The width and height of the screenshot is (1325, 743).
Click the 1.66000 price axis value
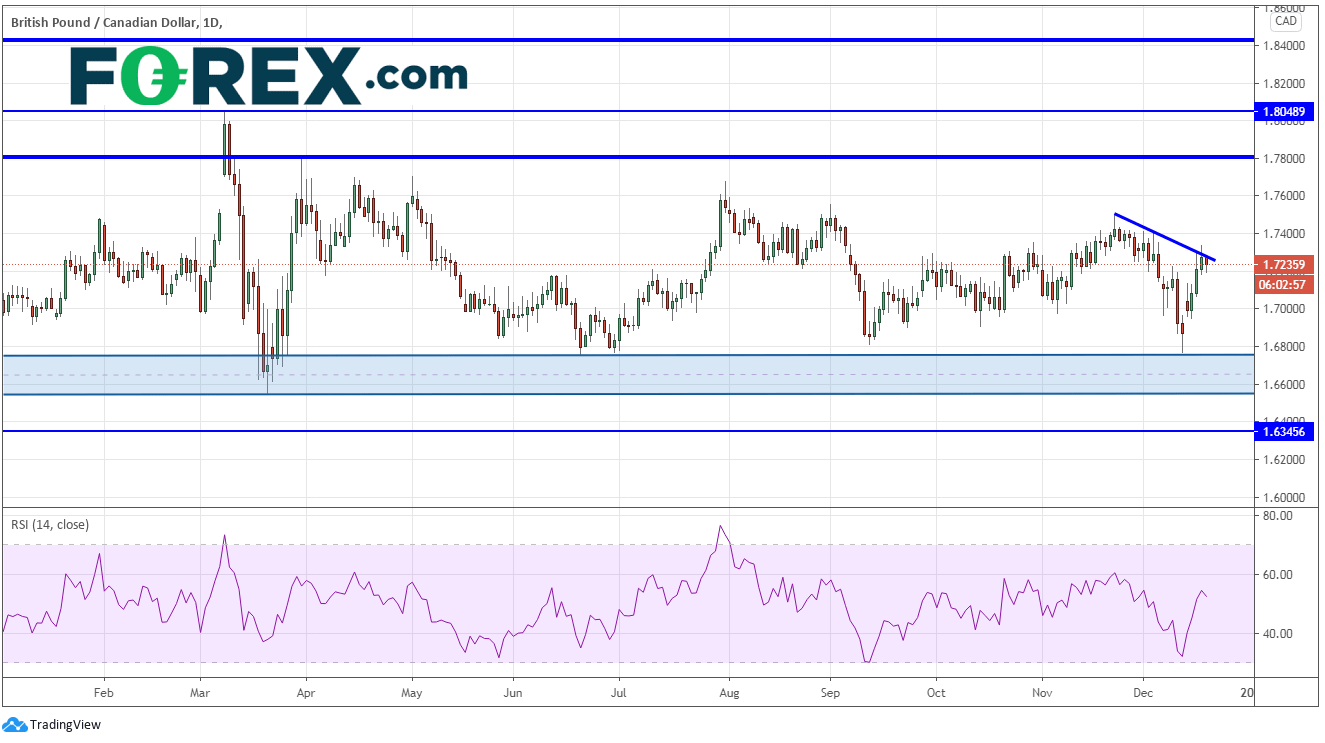coord(1284,385)
